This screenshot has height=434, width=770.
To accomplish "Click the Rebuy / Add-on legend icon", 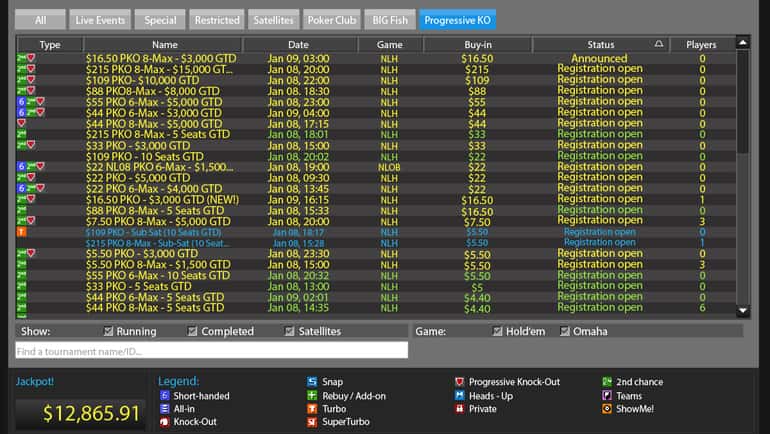I will pyautogui.click(x=312, y=396).
